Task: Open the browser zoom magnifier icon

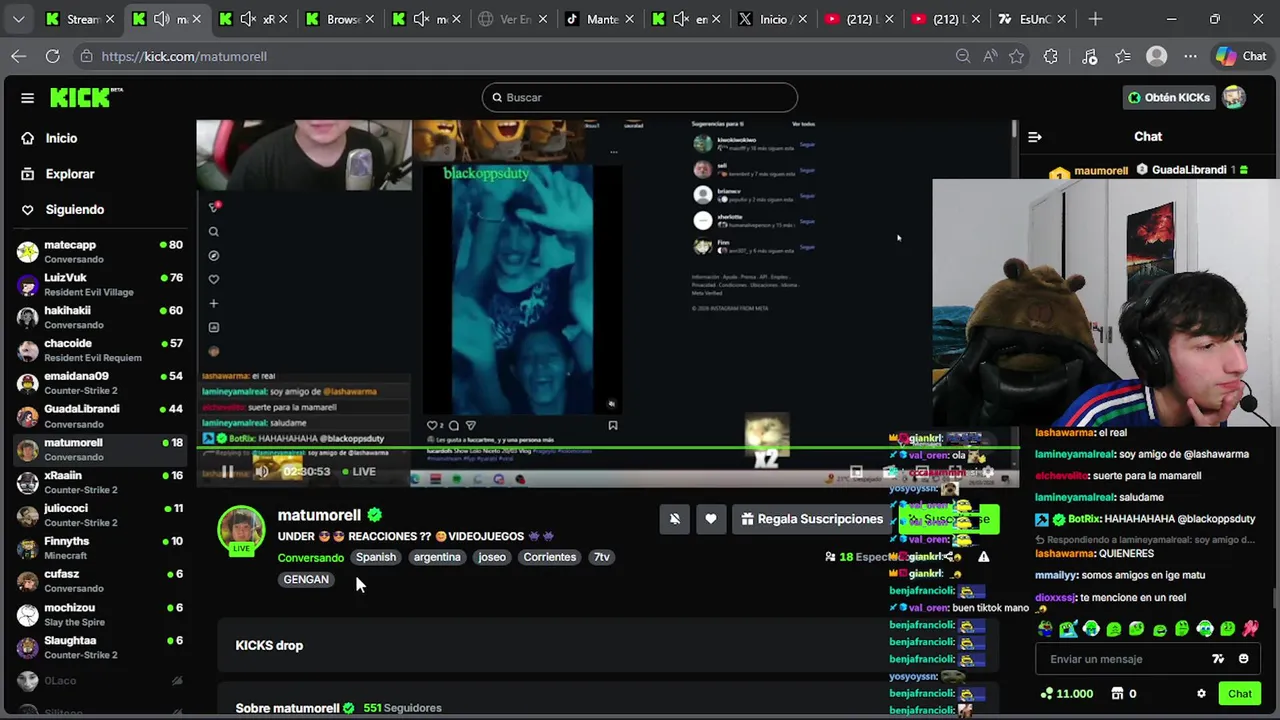Action: (x=963, y=57)
